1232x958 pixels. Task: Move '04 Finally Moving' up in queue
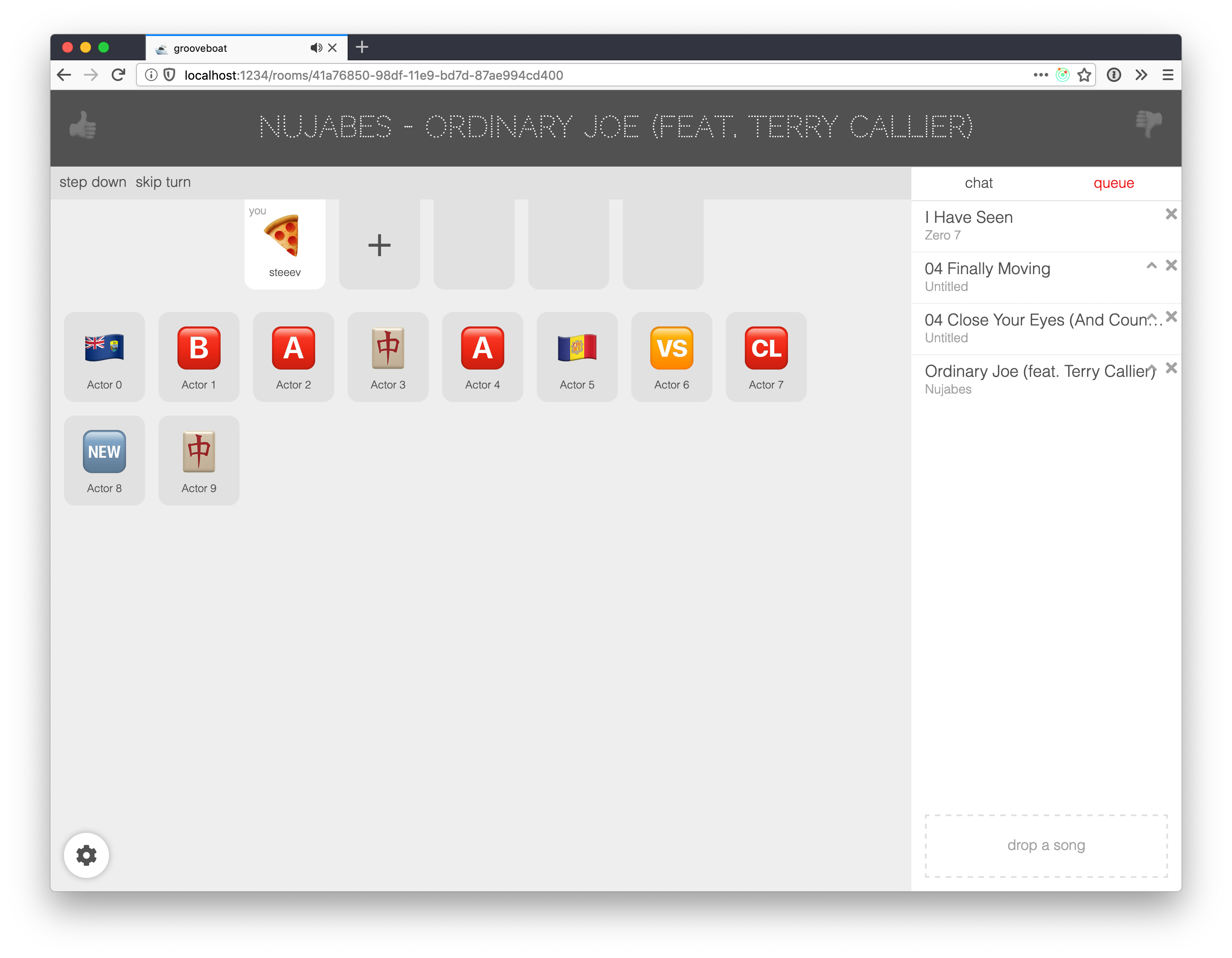click(1151, 266)
